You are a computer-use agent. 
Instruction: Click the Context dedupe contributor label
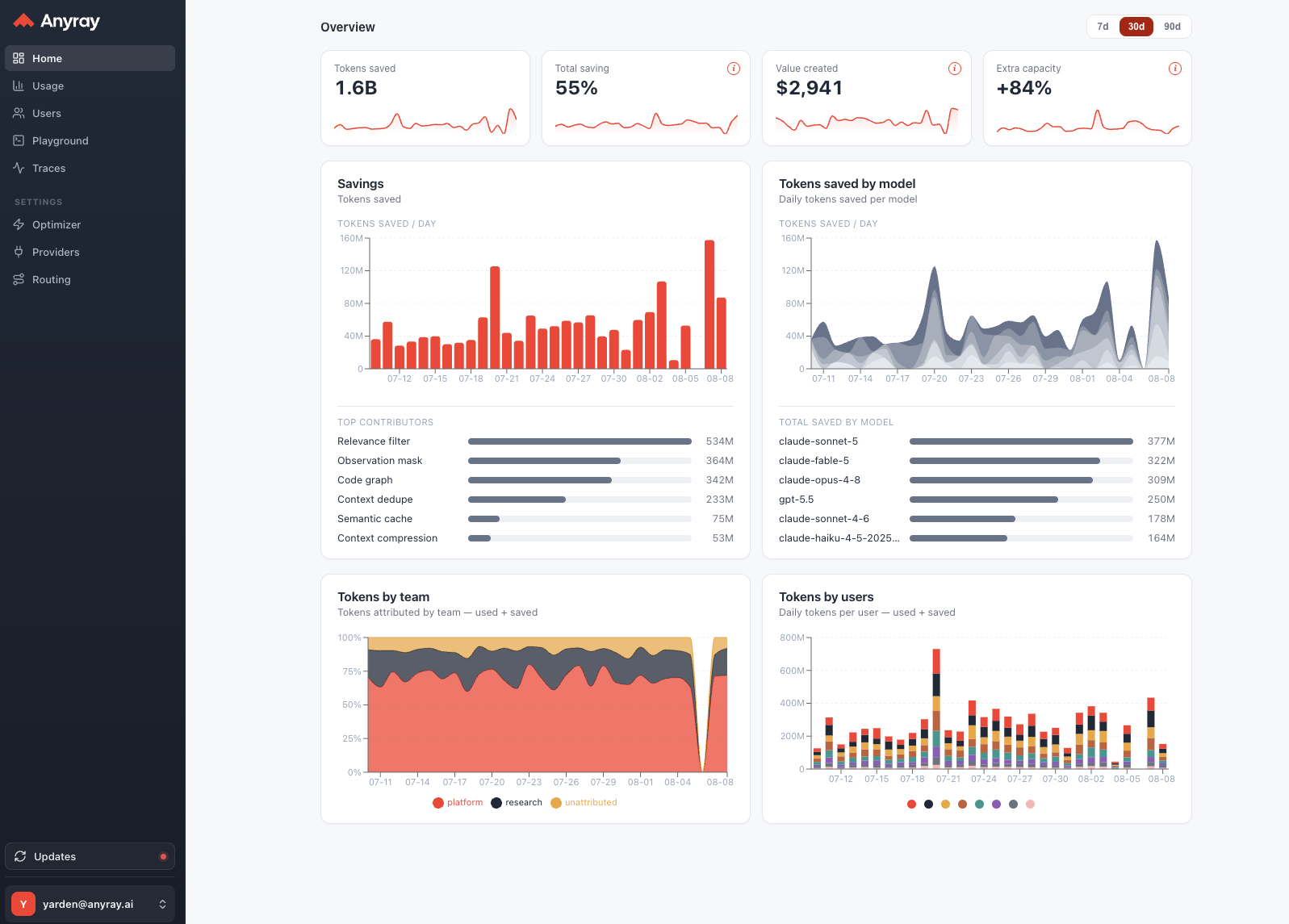point(375,500)
